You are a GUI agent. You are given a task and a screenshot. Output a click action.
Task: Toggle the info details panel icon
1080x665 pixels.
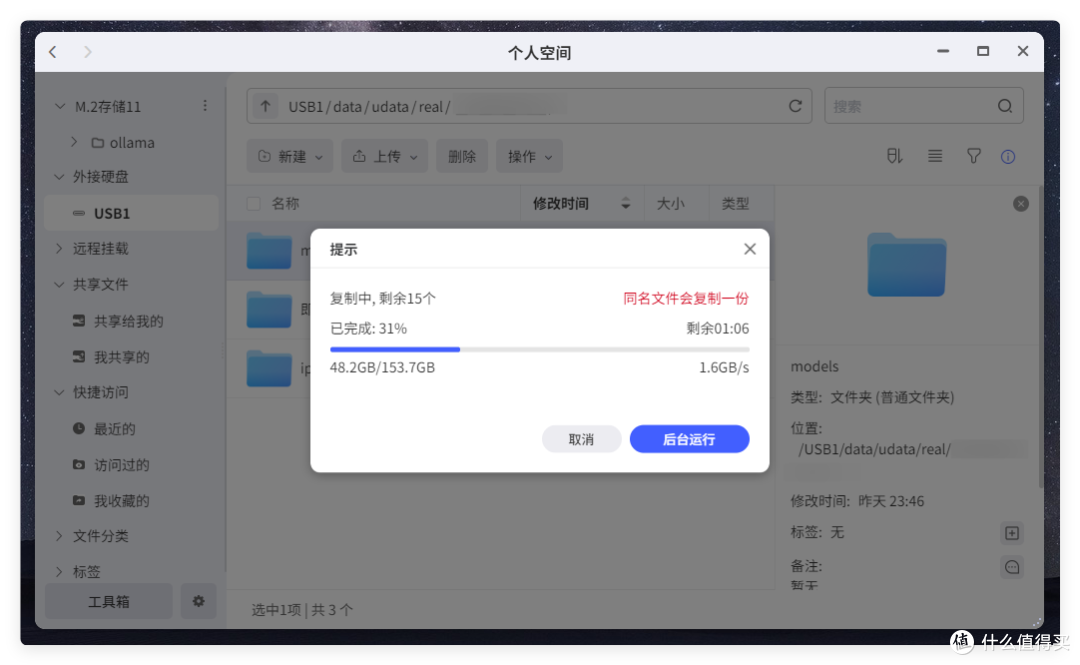[x=1008, y=156]
